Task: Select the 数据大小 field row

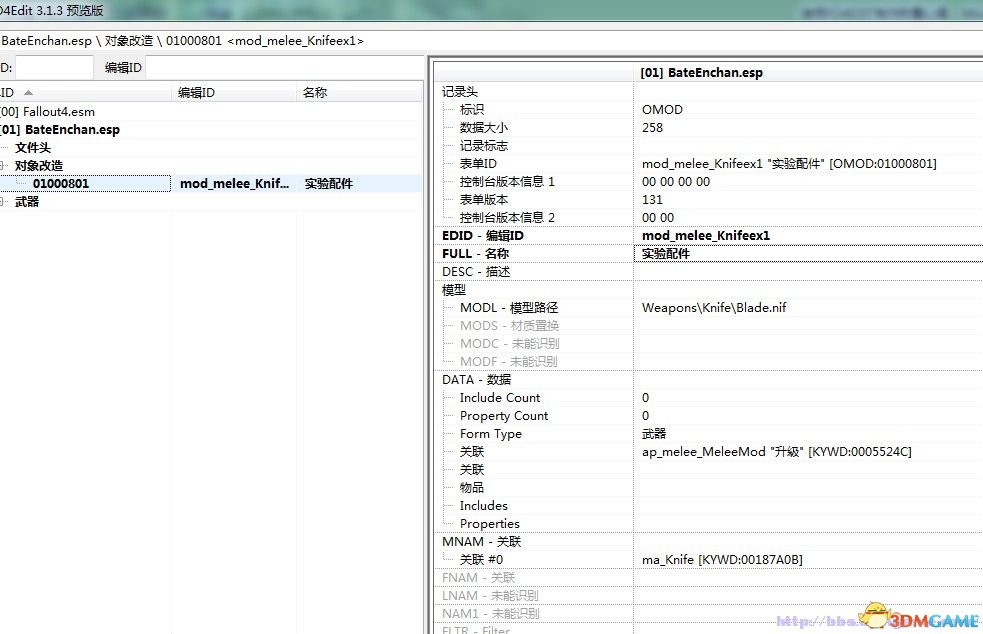Action: click(483, 127)
